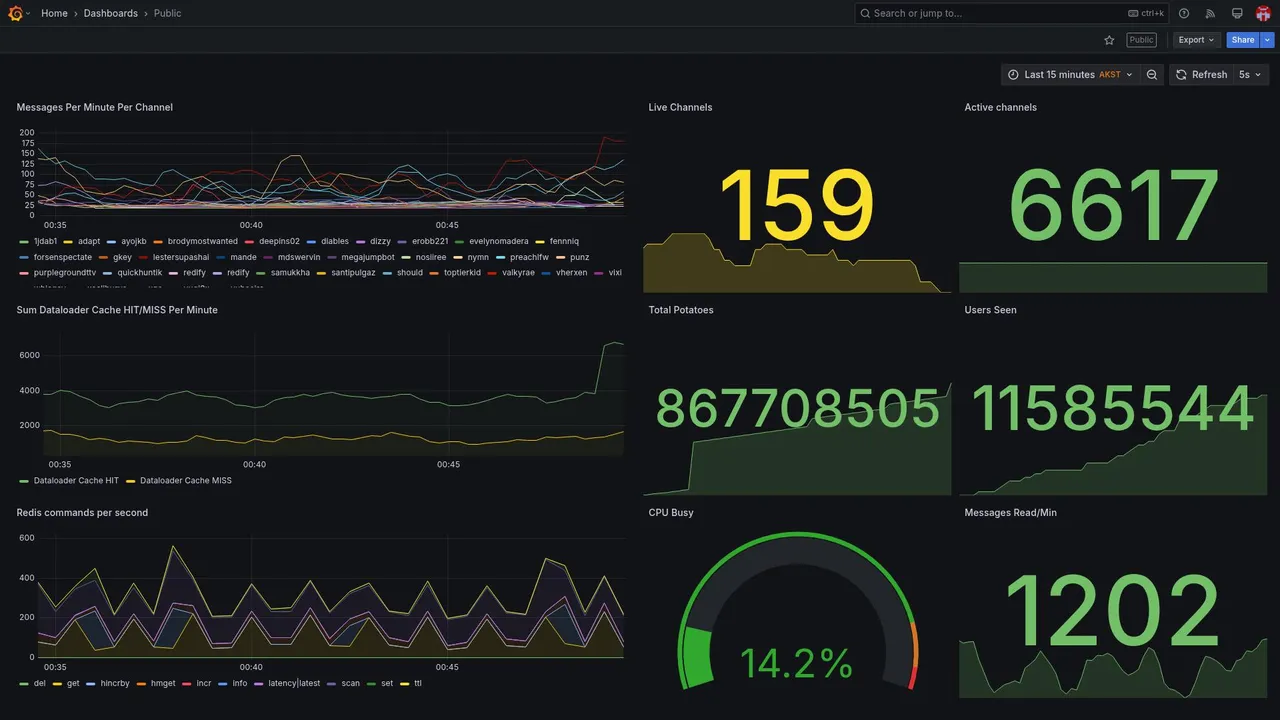Expand the 5s refresh interval dropdown
Viewport: 1280px width, 720px height.
(x=1250, y=75)
